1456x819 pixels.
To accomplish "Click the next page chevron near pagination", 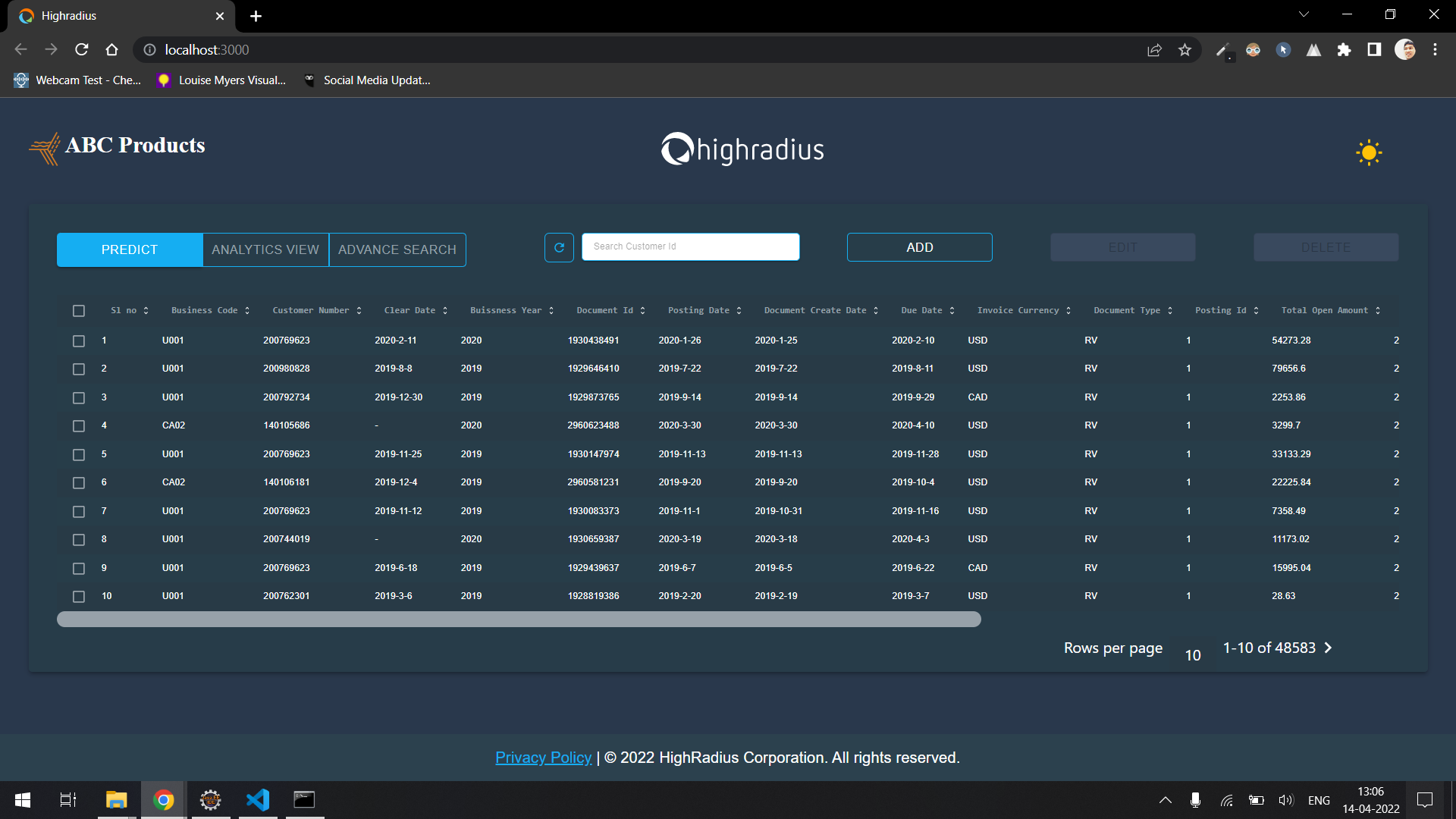I will click(x=1328, y=648).
